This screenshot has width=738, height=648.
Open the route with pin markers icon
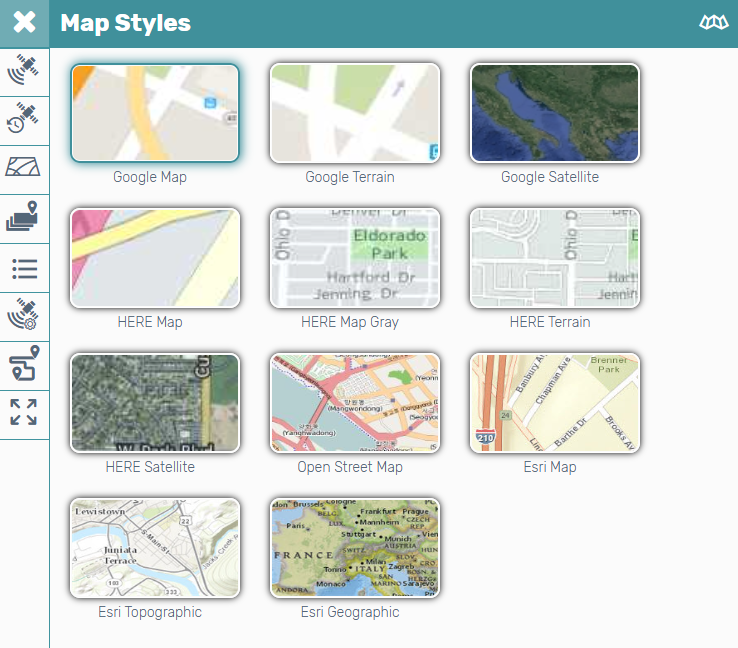point(24,363)
